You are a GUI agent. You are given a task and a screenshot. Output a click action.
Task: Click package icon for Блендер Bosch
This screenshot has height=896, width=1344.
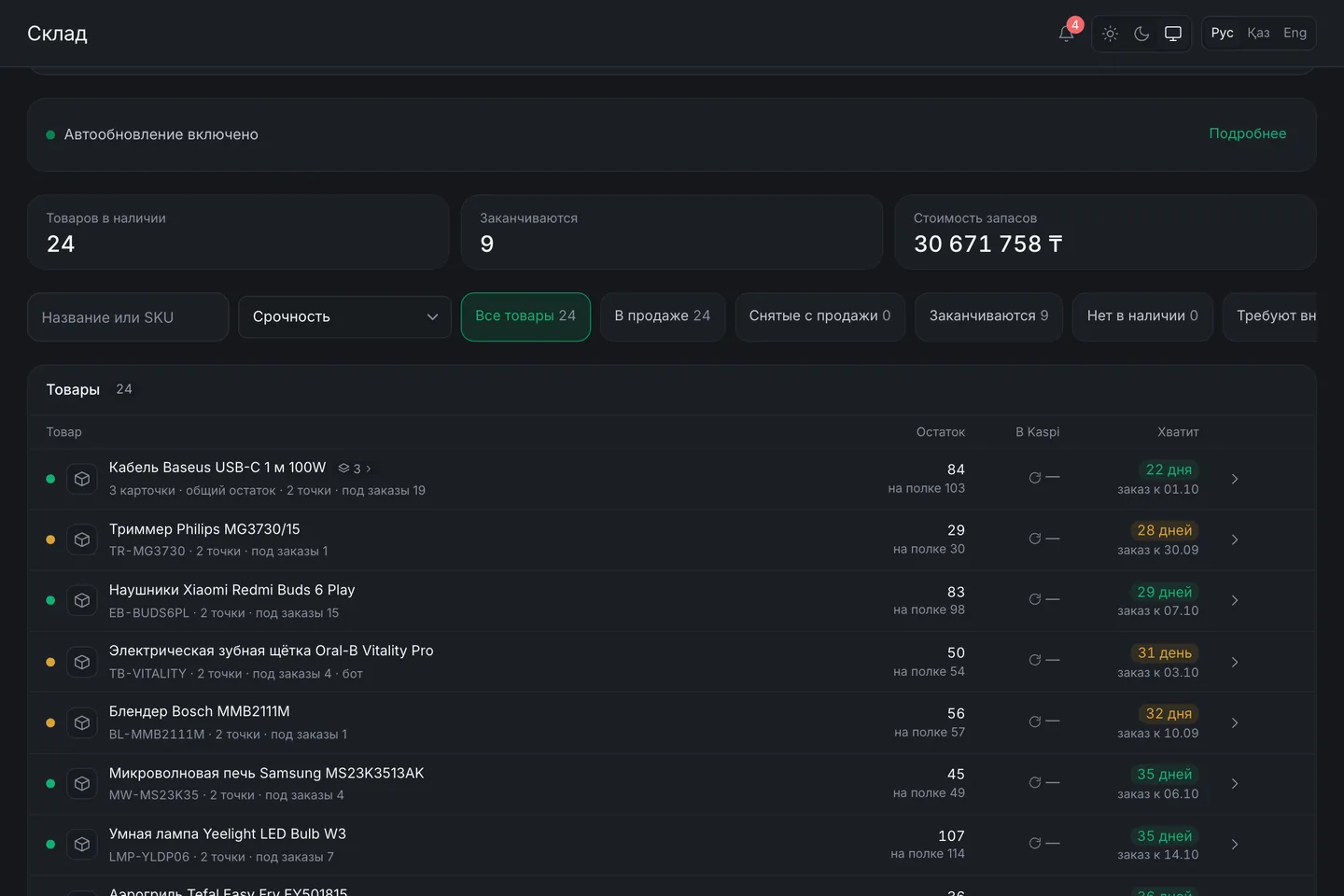pos(82,722)
